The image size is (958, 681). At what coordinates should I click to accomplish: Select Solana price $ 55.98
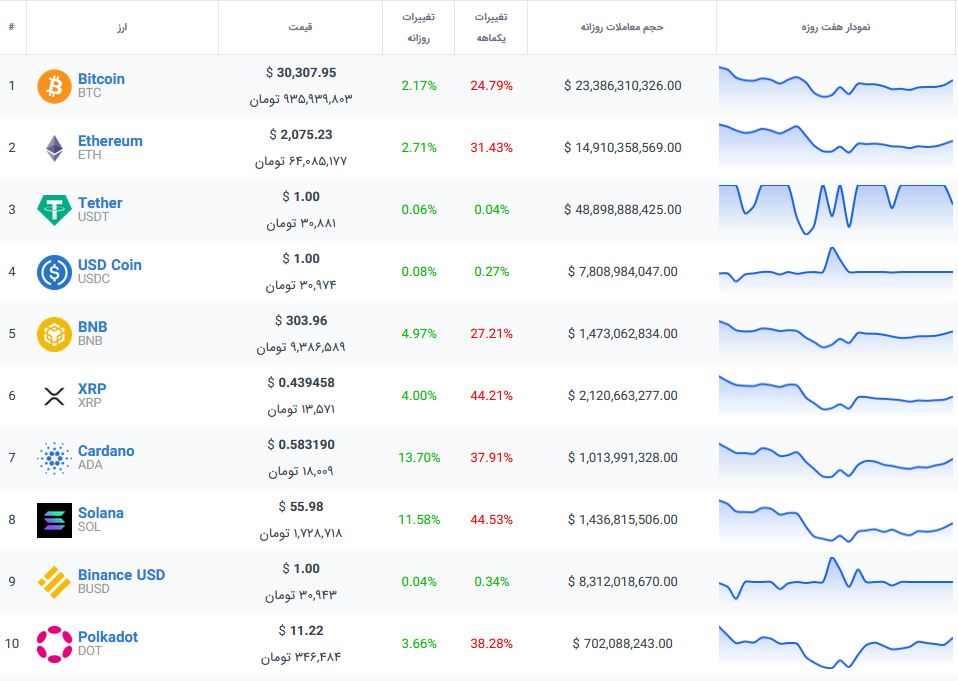click(301, 506)
